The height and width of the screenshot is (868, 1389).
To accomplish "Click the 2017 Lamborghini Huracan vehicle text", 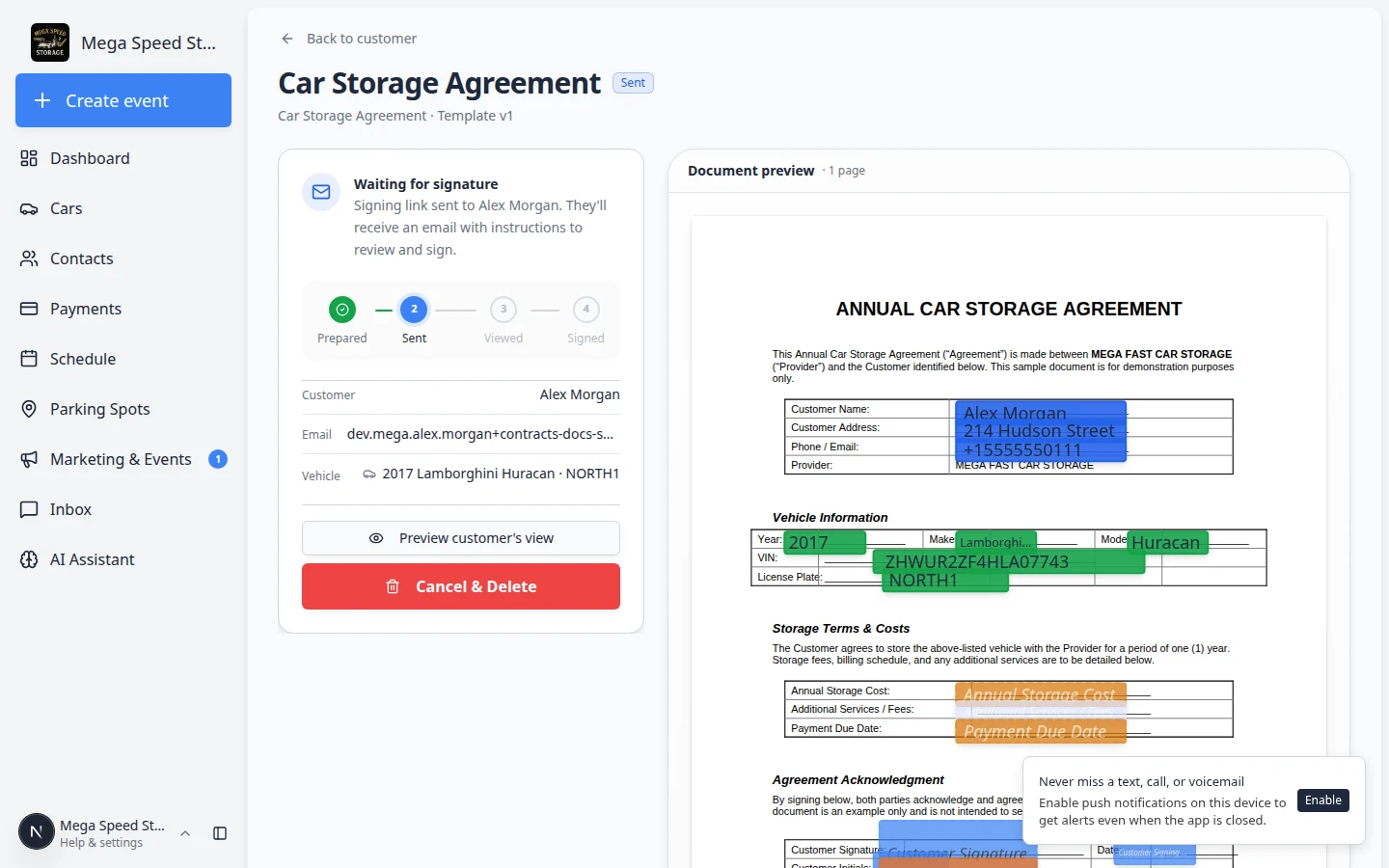I will (501, 474).
